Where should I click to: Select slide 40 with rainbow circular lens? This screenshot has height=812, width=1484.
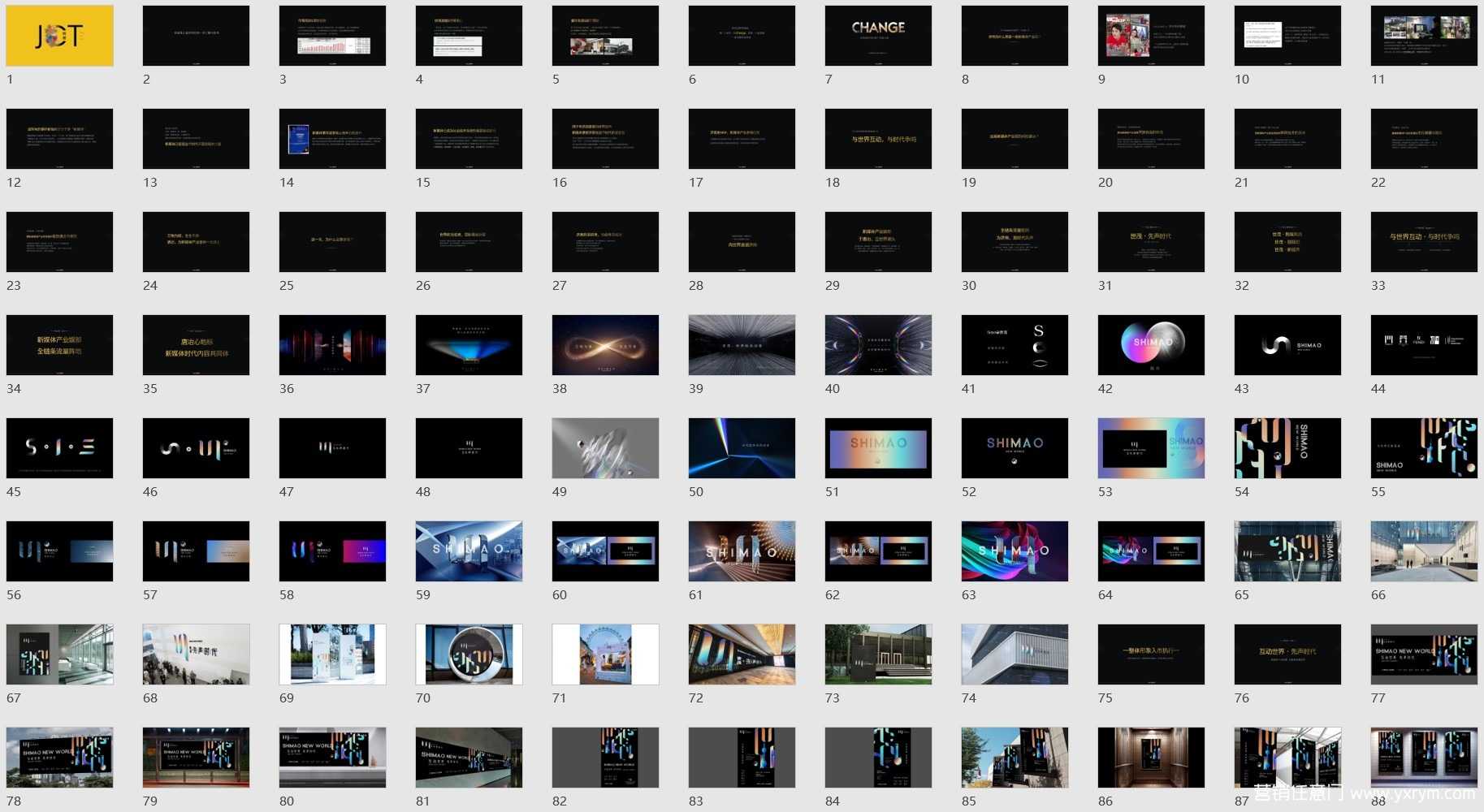click(878, 345)
